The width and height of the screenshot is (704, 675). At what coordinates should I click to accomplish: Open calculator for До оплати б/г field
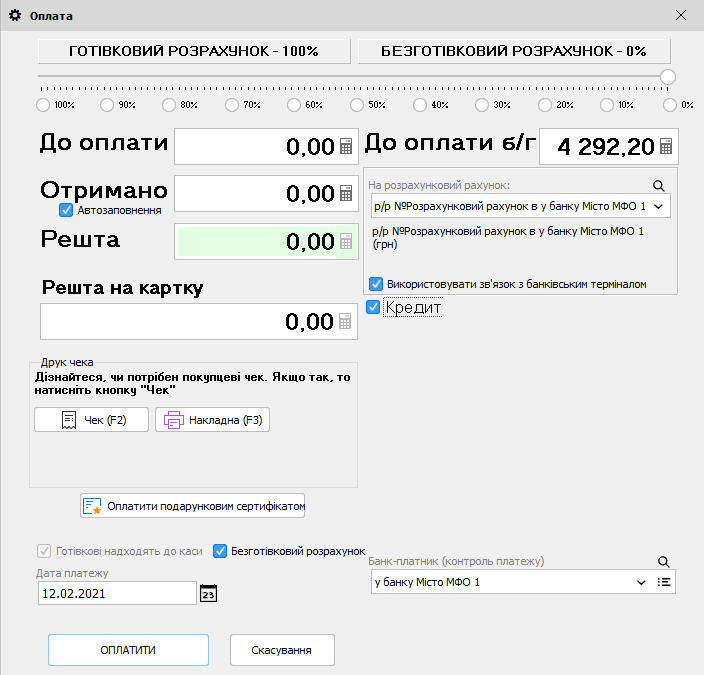click(x=666, y=146)
